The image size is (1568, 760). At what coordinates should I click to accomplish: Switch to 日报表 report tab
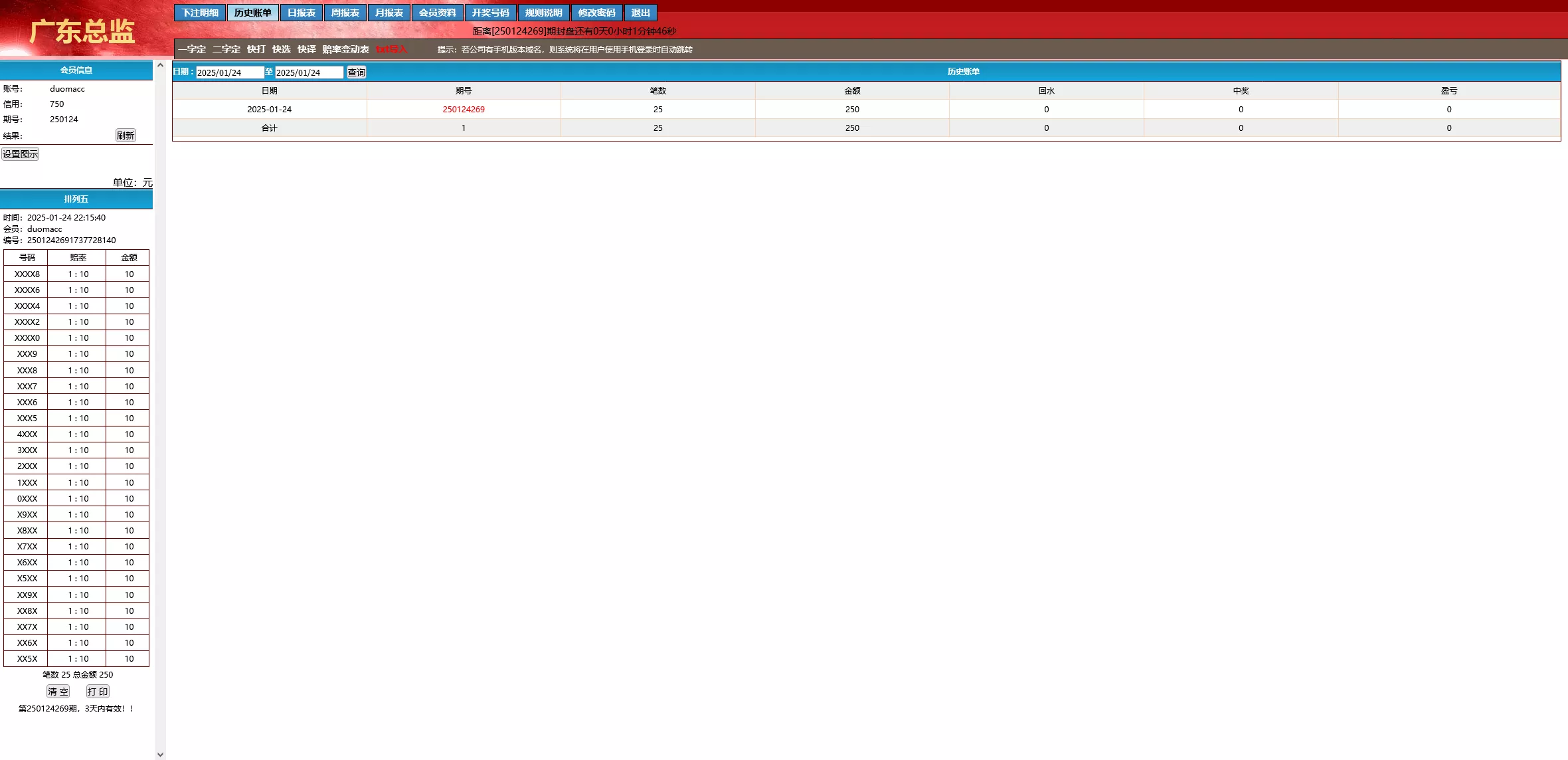click(301, 13)
